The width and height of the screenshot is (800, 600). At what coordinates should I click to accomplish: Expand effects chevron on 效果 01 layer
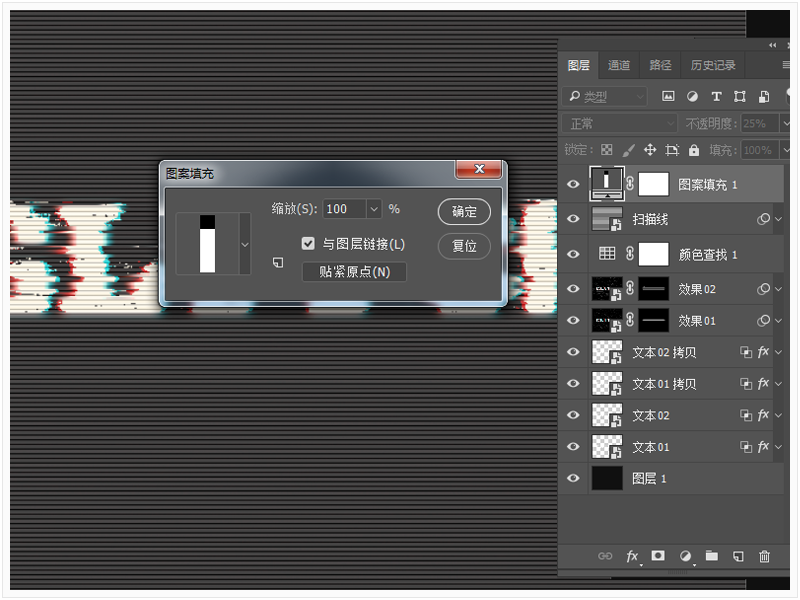click(x=779, y=320)
